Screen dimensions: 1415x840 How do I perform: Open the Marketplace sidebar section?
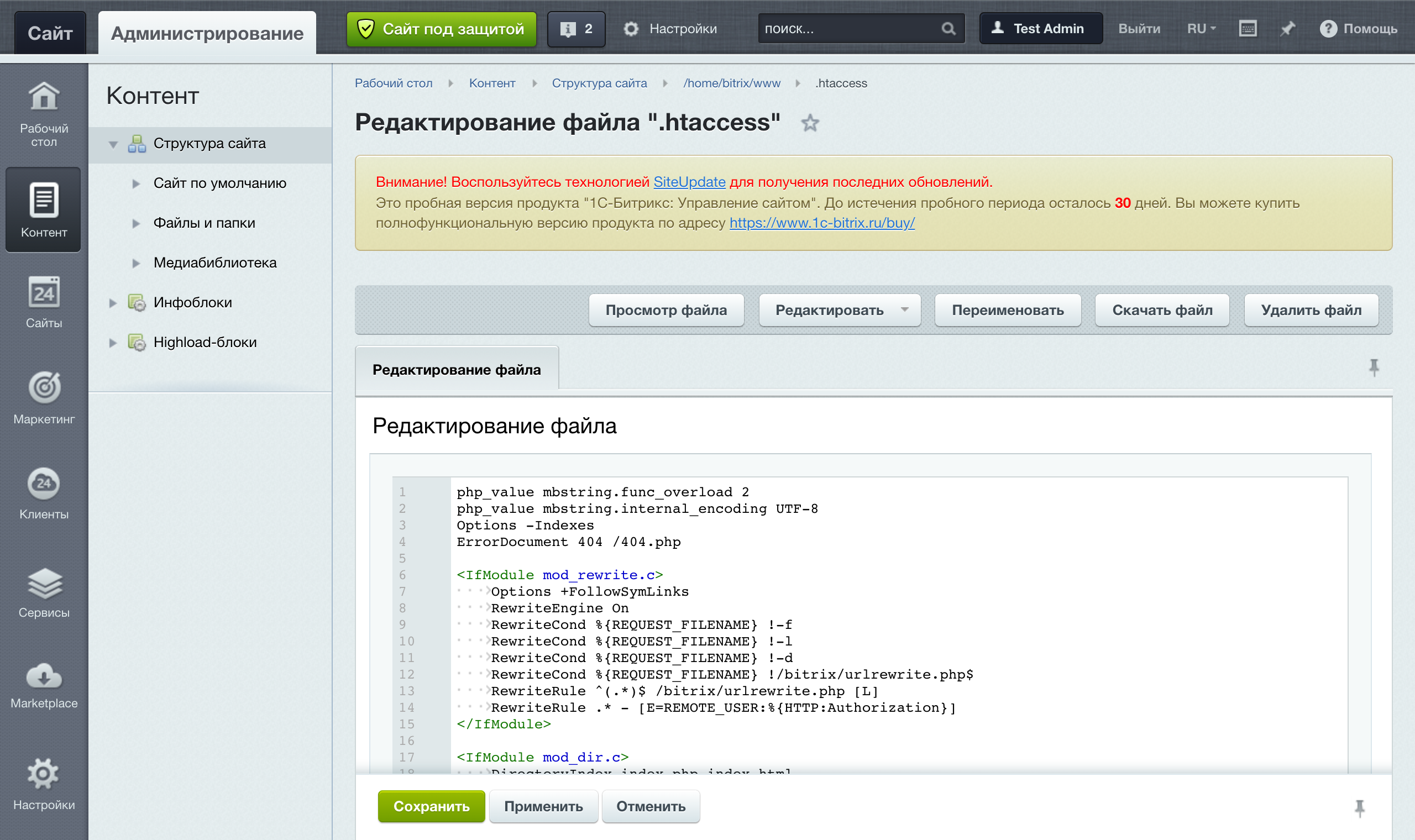click(x=44, y=685)
